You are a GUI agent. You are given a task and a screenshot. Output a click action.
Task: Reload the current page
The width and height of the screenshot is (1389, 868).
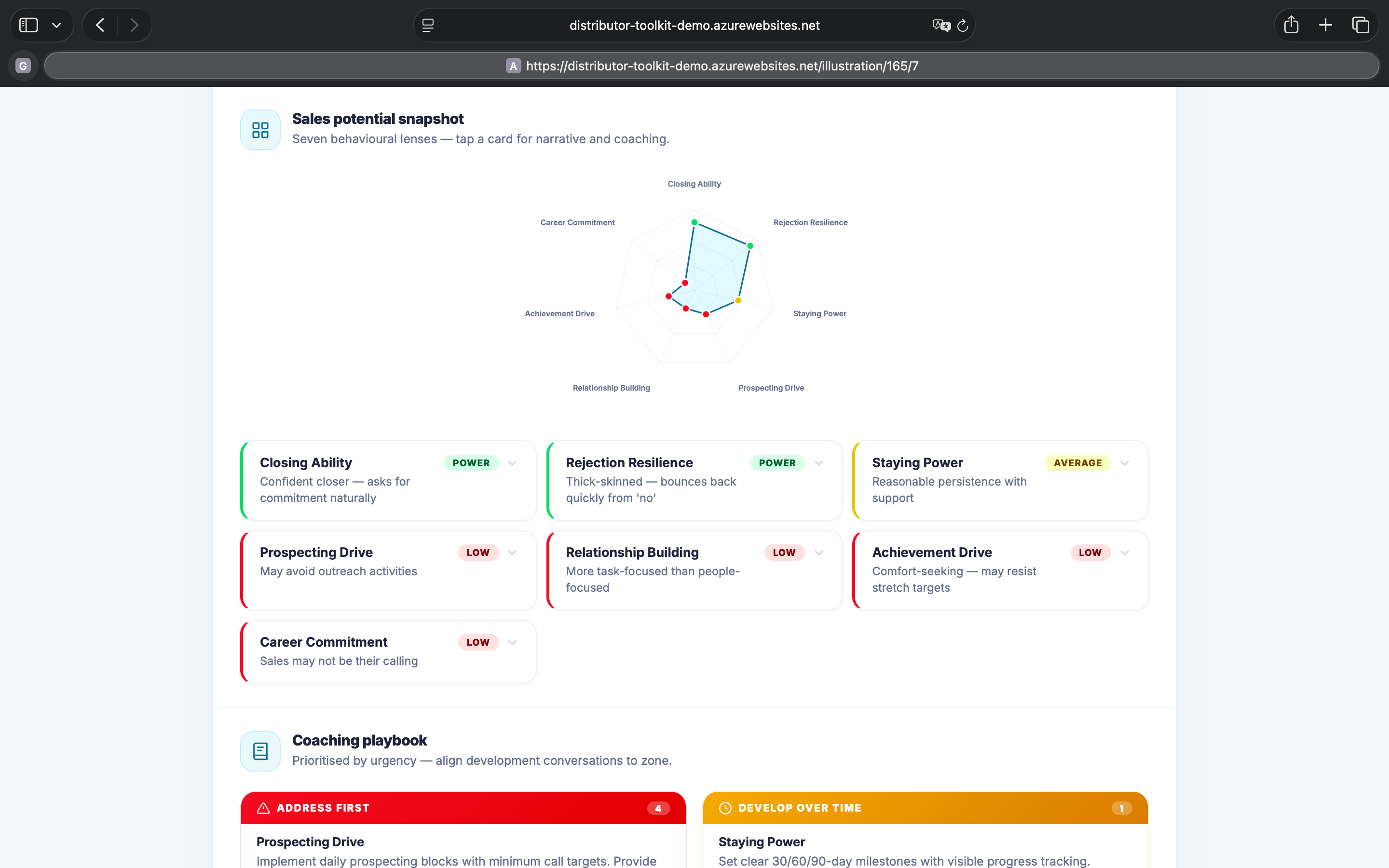pos(962,25)
